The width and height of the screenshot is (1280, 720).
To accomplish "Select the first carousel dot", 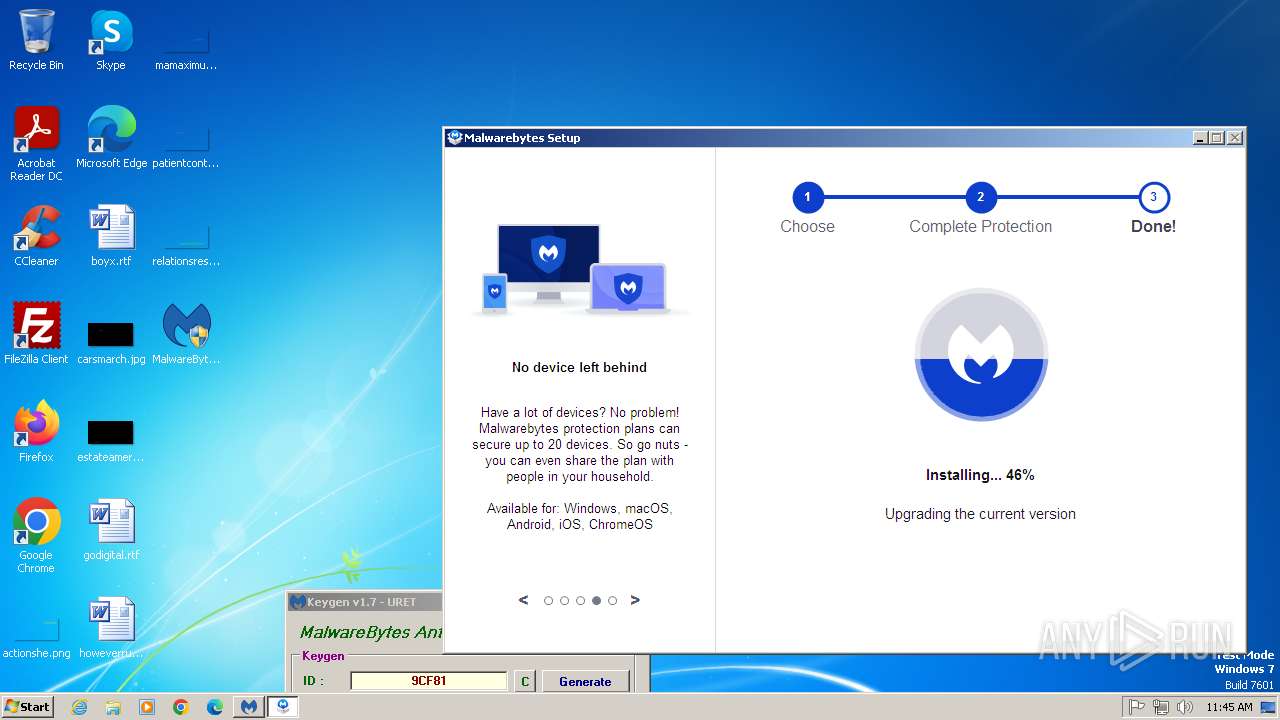I will pos(548,601).
